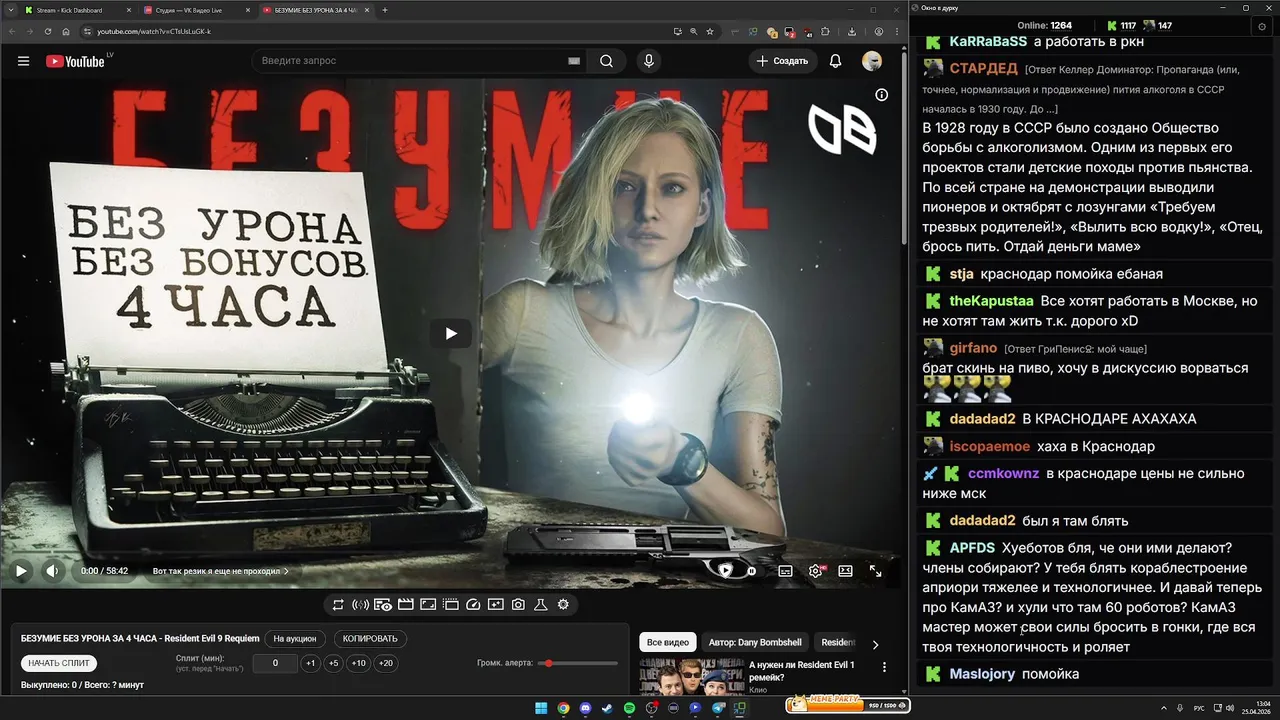
Task: Switch to theater mode in the player
Action: 845,571
